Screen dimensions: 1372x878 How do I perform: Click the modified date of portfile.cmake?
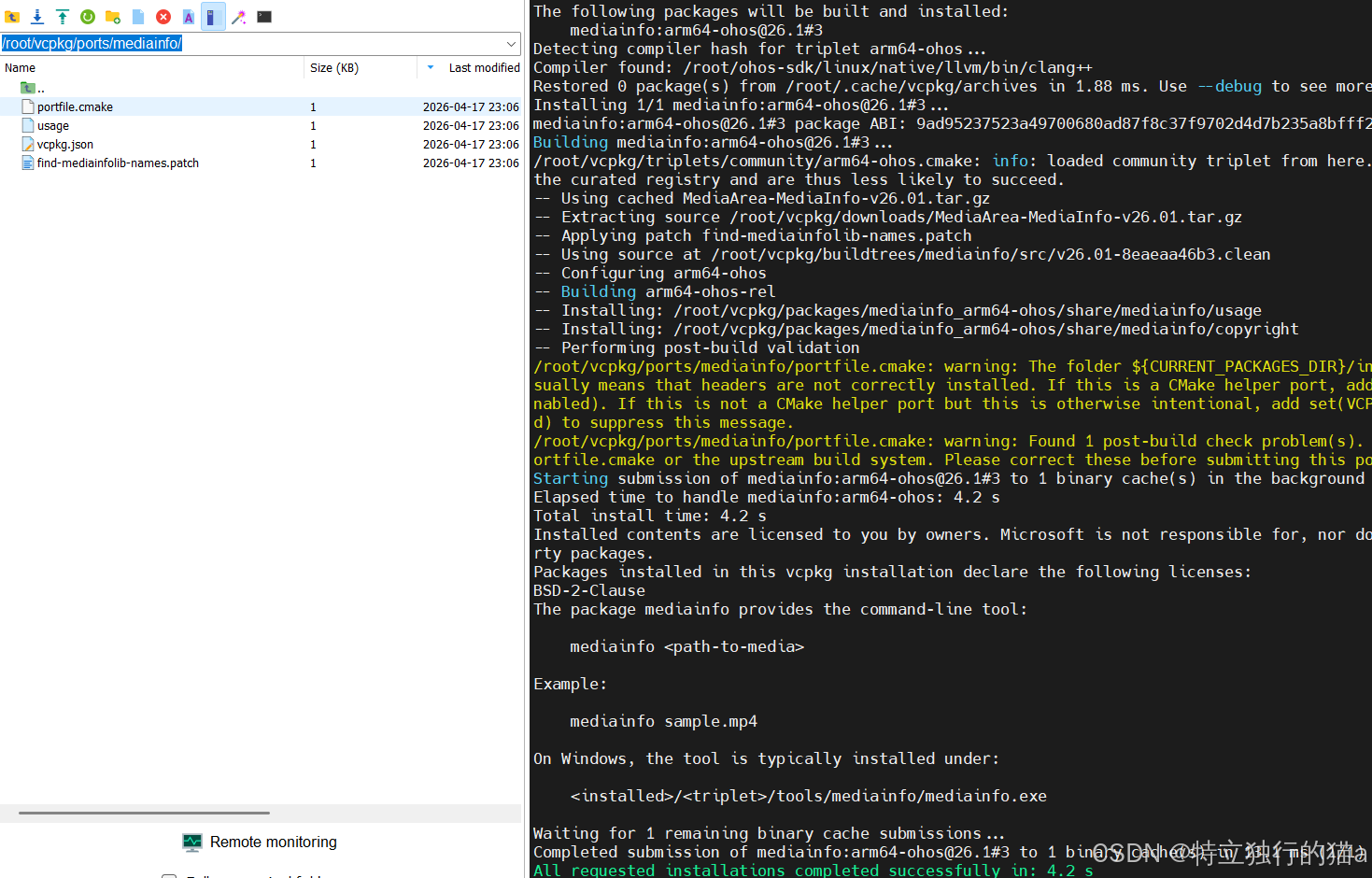point(471,107)
